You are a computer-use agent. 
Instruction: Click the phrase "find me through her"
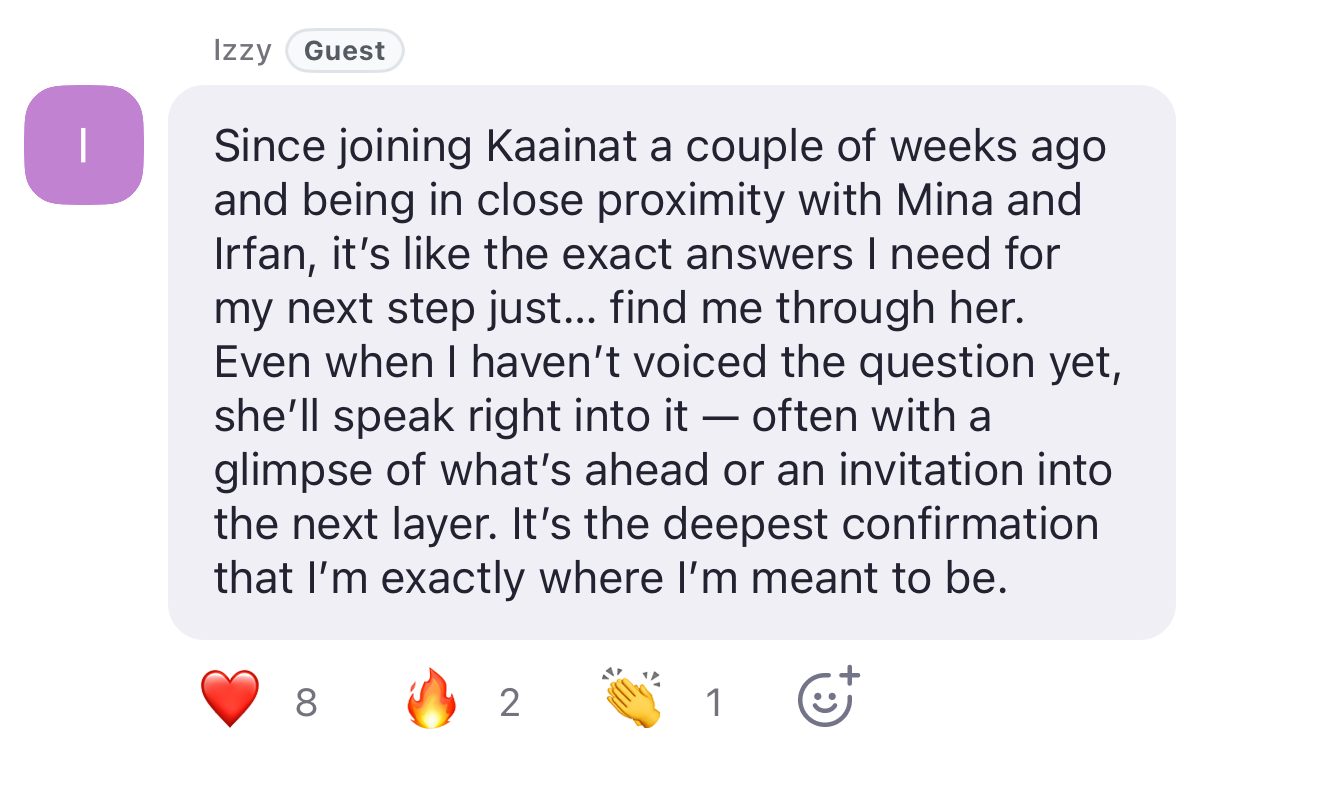(x=818, y=309)
